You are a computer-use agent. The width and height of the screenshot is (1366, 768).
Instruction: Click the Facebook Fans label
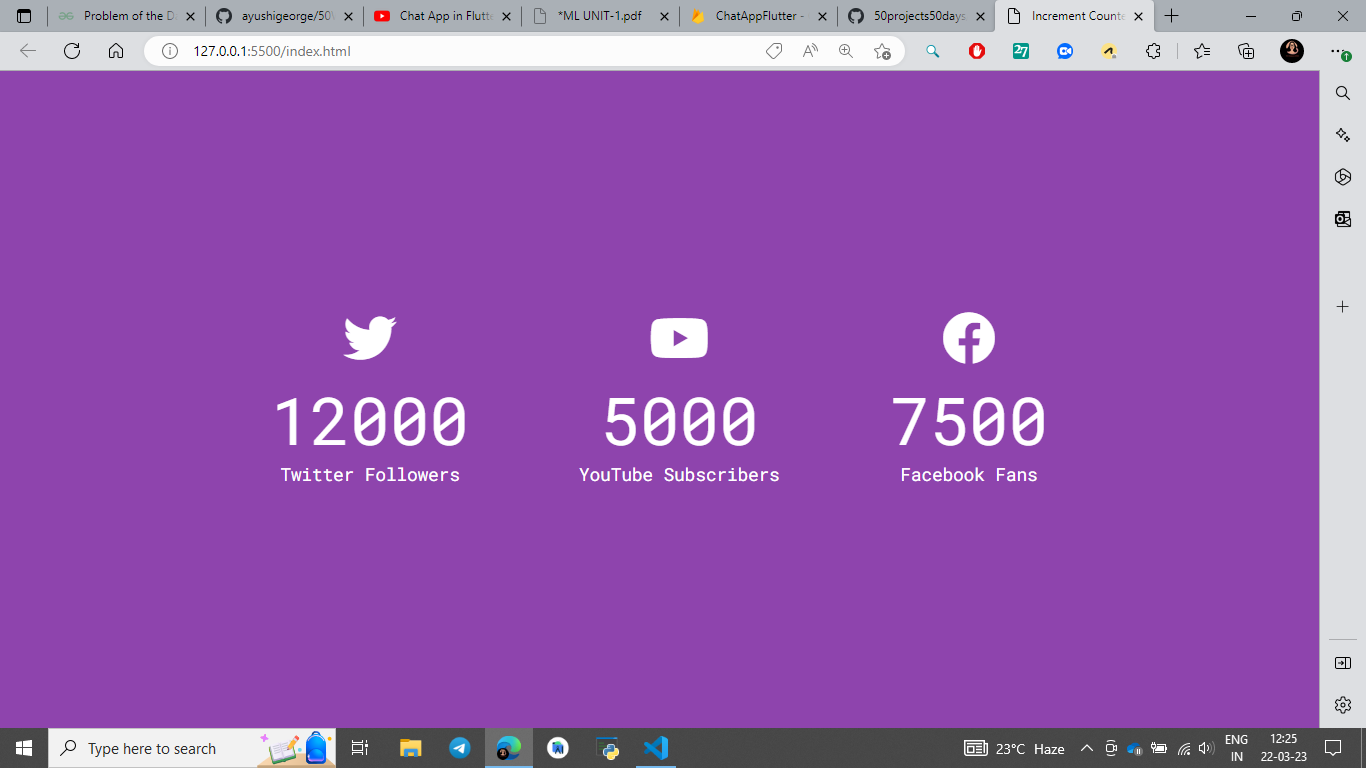click(969, 475)
